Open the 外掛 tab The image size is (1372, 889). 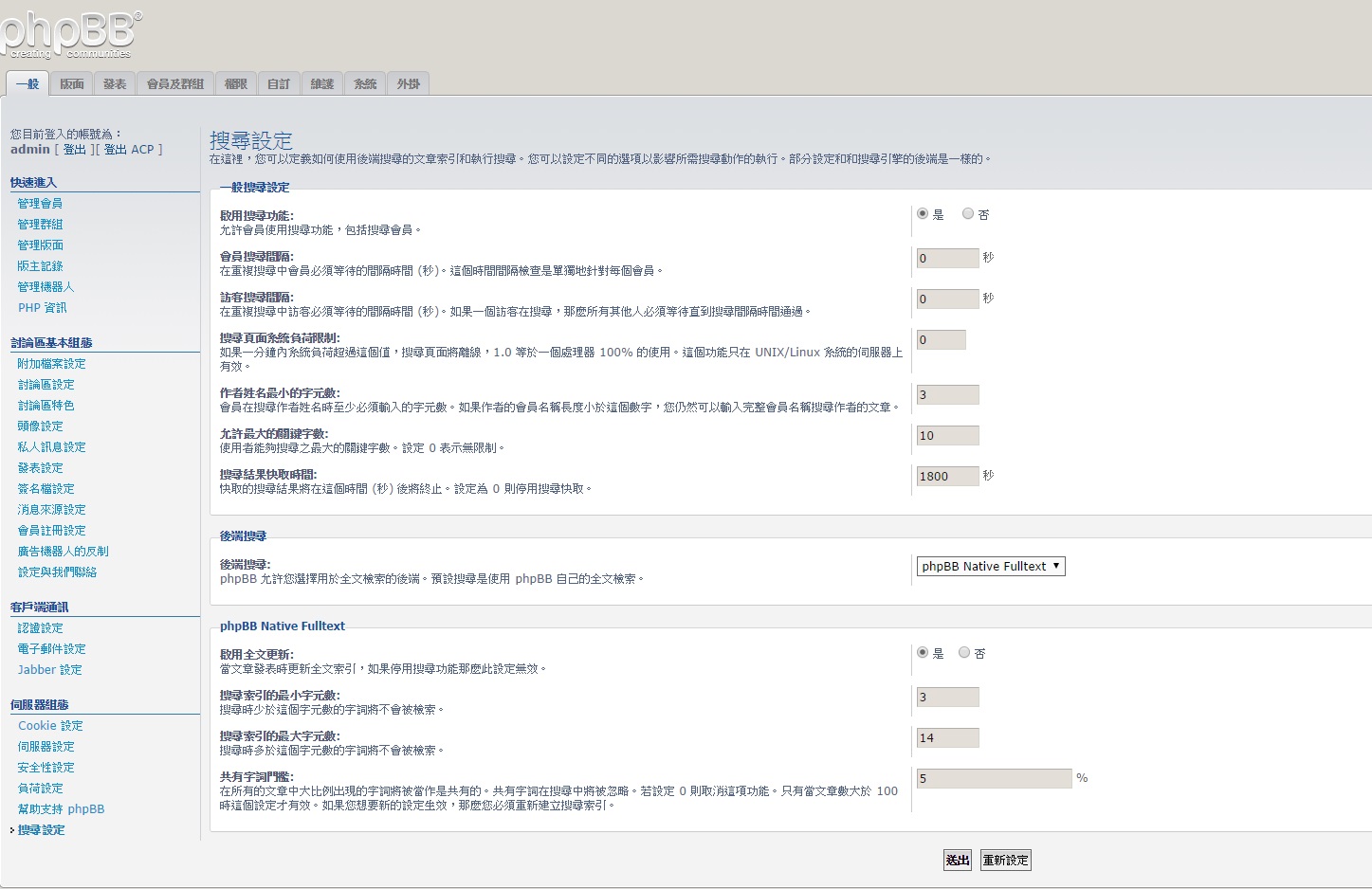[x=409, y=84]
